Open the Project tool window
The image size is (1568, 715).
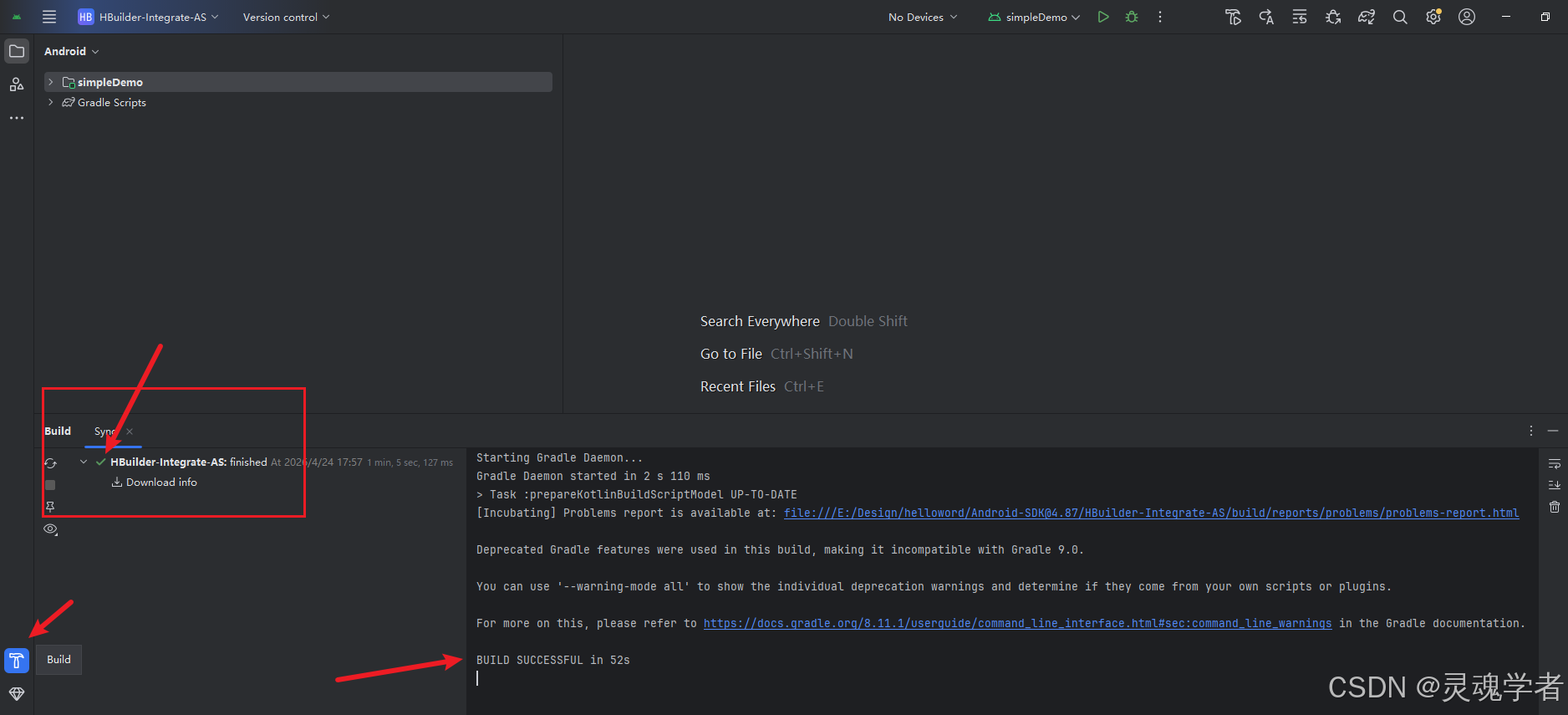[17, 51]
